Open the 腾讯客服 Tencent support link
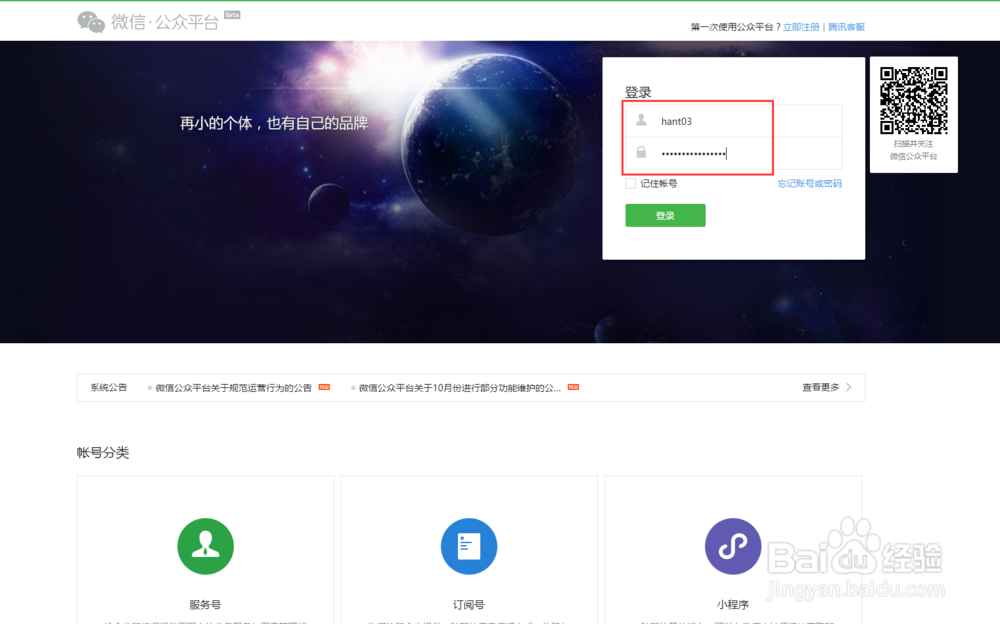1000x624 pixels. point(846,26)
